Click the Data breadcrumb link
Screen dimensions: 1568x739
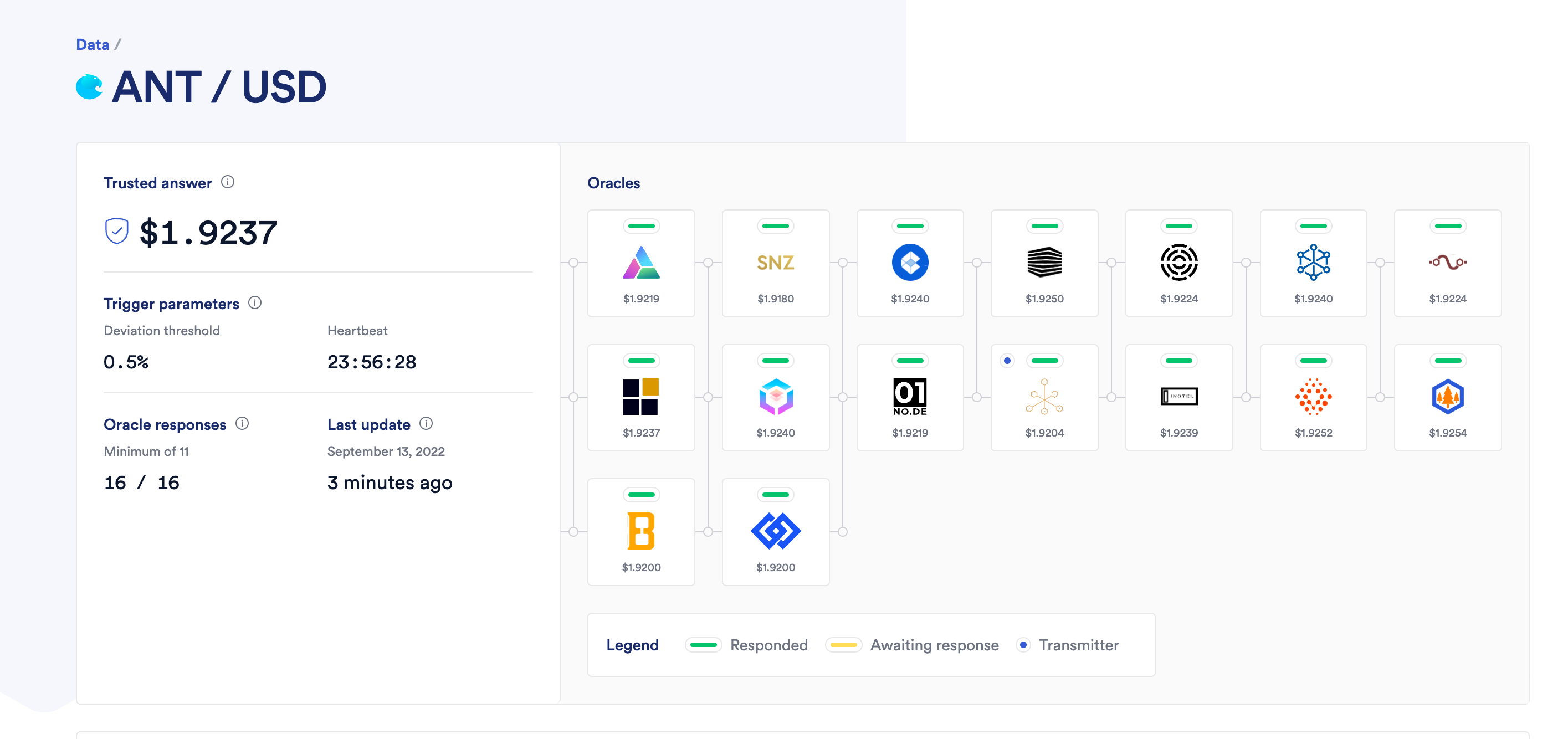pos(93,44)
